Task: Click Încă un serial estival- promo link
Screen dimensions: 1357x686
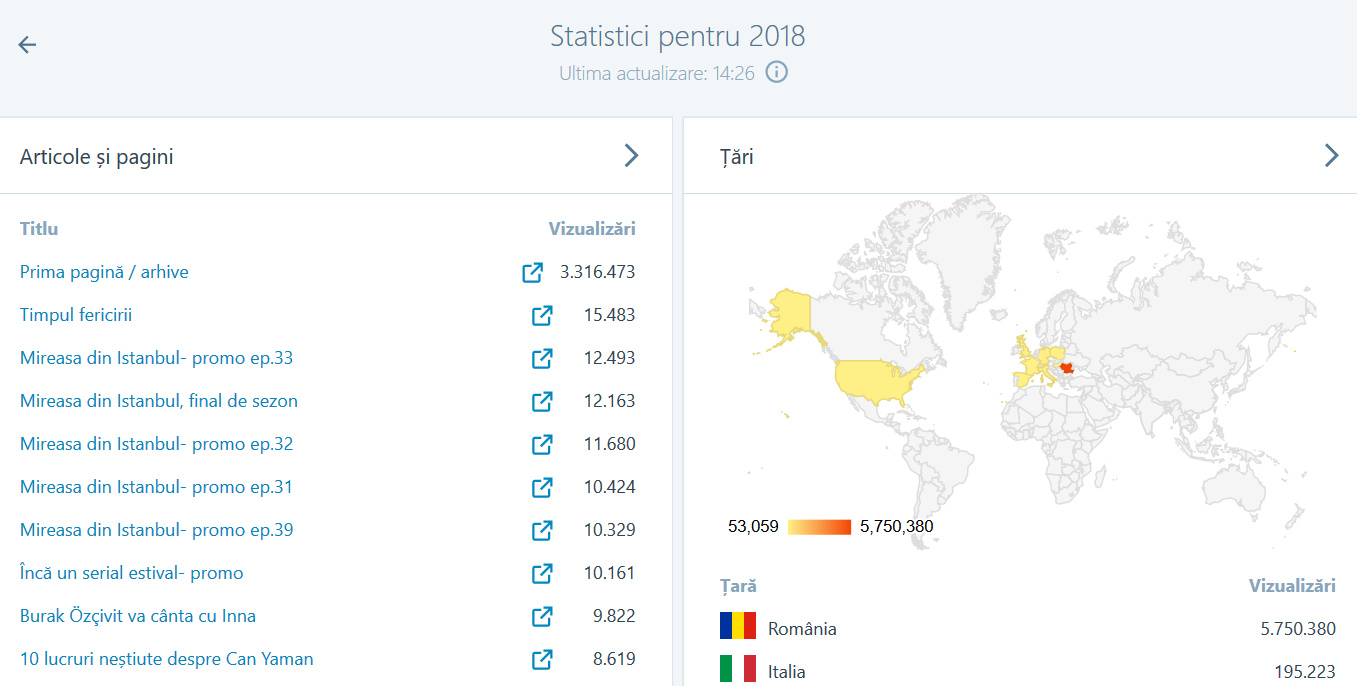Action: pyautogui.click(x=131, y=573)
